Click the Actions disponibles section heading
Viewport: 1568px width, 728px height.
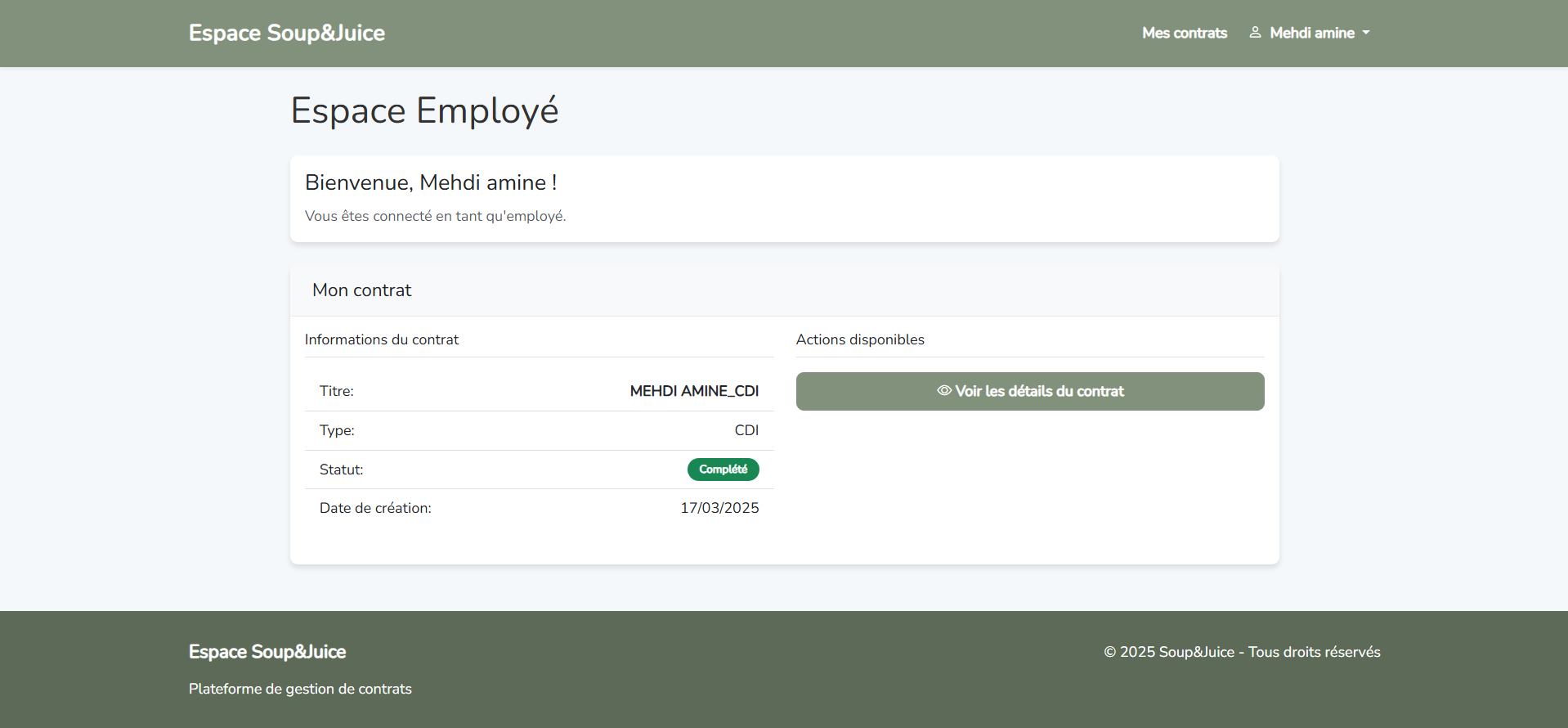[860, 339]
